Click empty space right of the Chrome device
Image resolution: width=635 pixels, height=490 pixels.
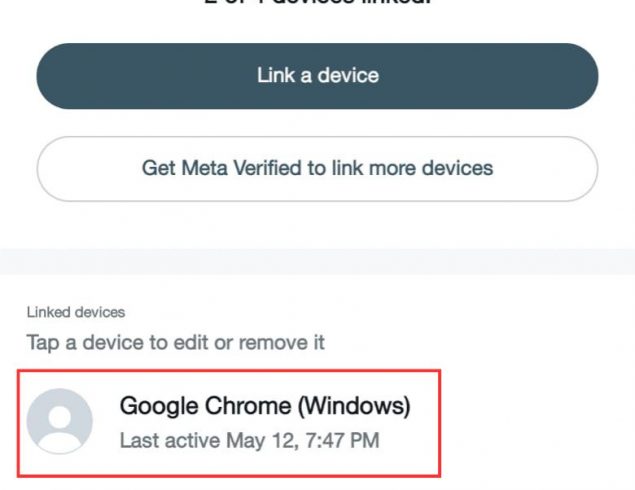pos(535,423)
